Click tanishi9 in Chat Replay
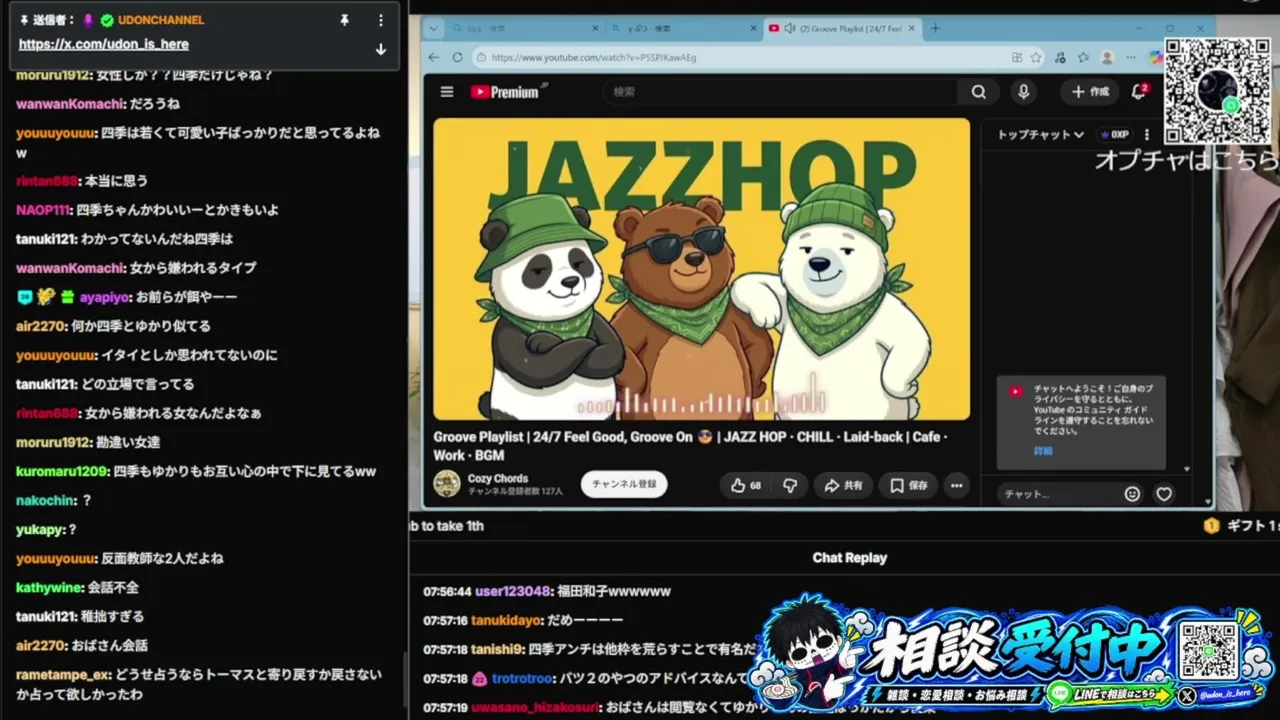Image resolution: width=1280 pixels, height=720 pixels. coord(497,649)
